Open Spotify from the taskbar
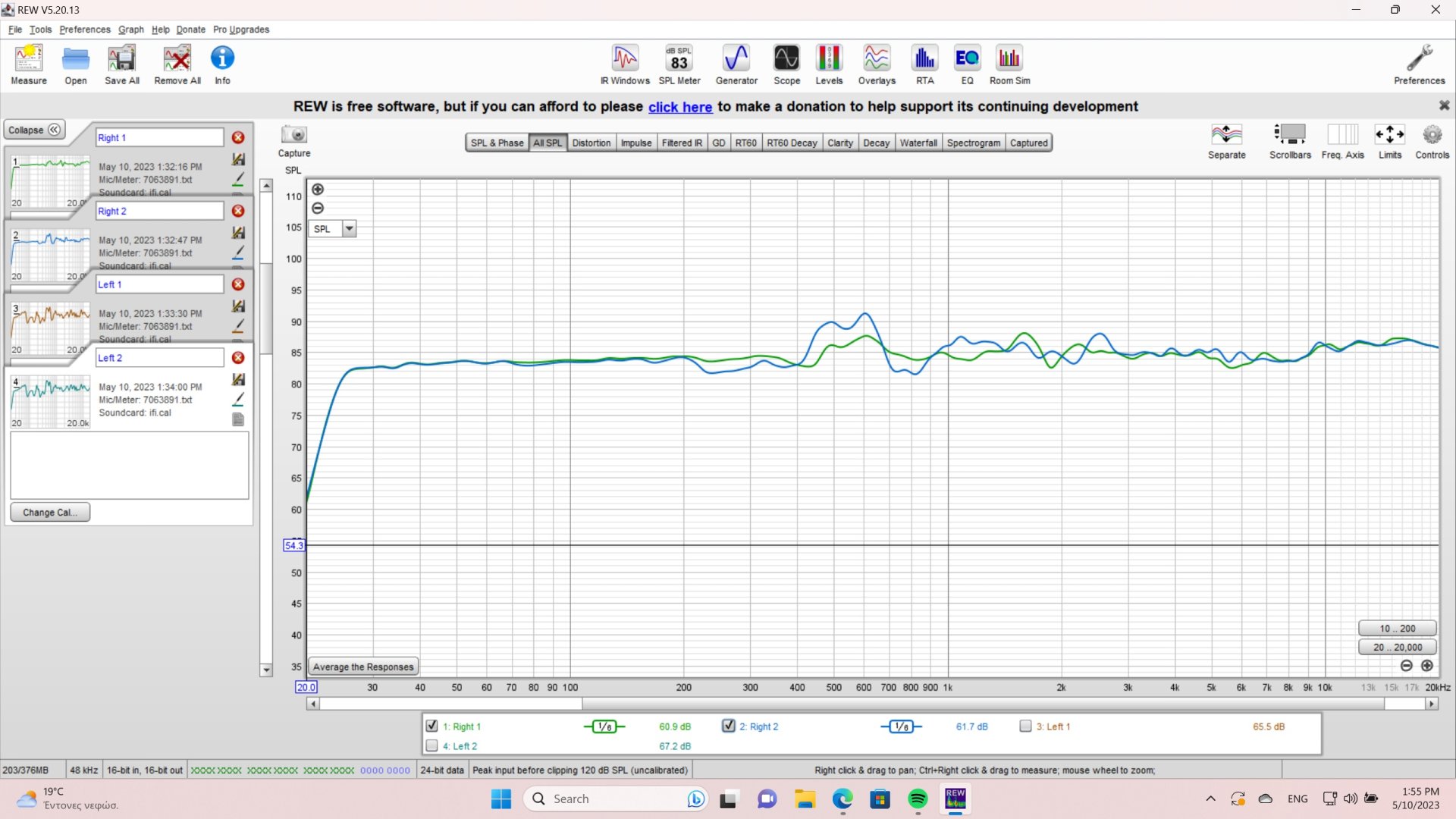The height and width of the screenshot is (819, 1456). click(x=918, y=799)
